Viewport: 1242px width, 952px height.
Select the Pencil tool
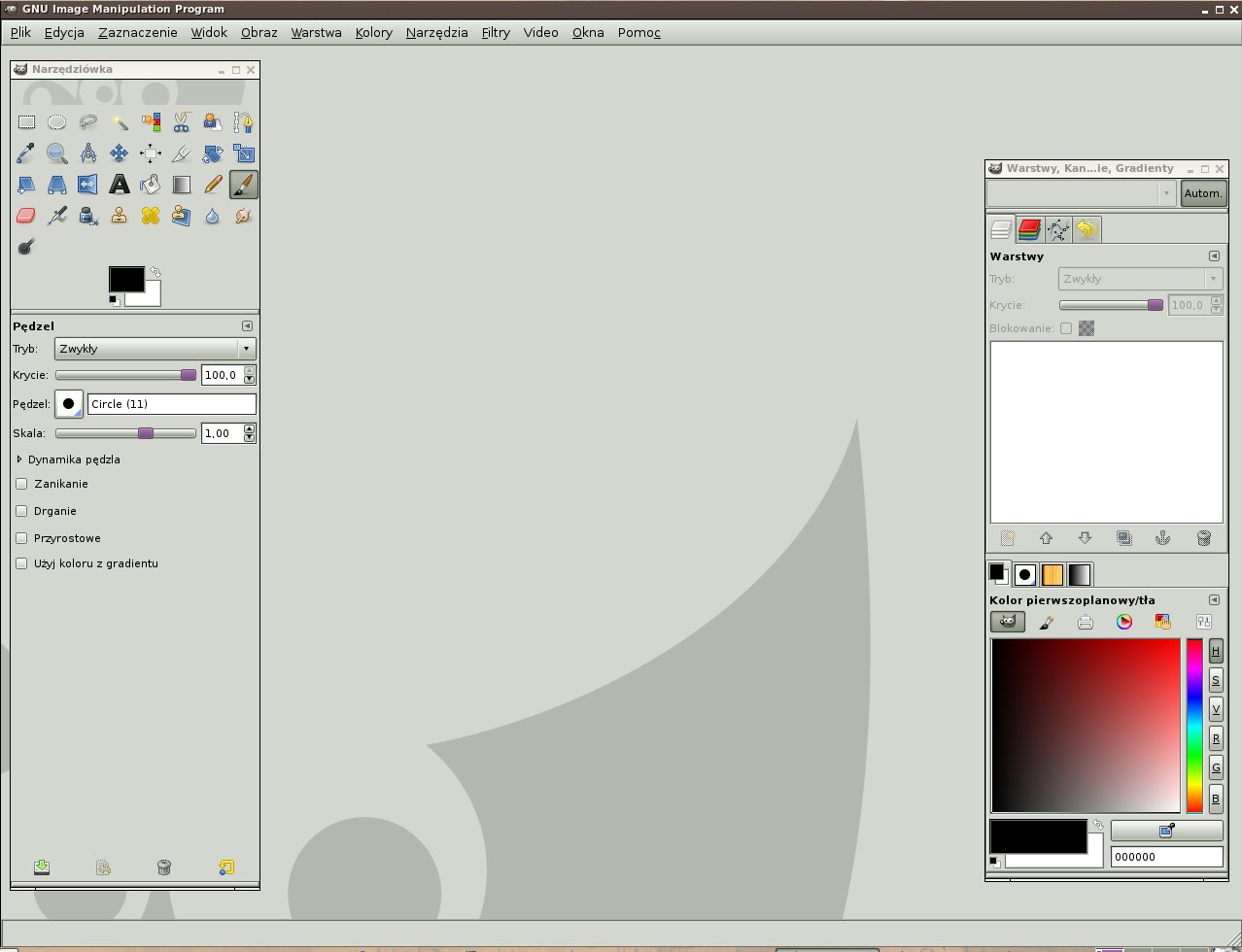213,185
